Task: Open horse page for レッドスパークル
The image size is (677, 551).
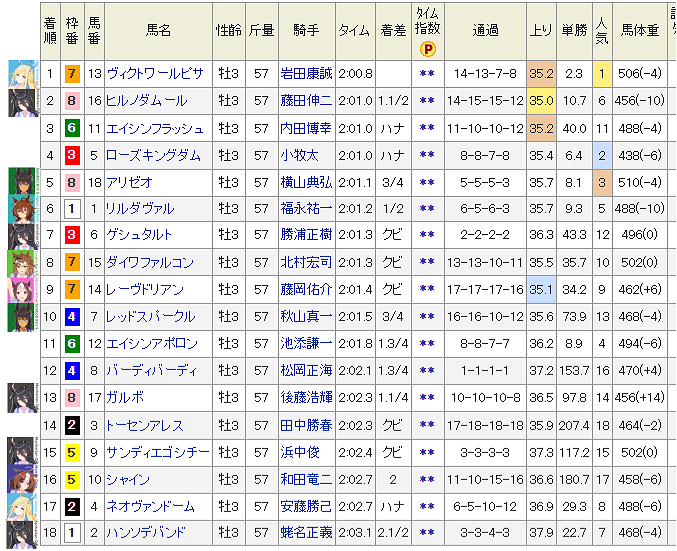Action: pyautogui.click(x=151, y=317)
